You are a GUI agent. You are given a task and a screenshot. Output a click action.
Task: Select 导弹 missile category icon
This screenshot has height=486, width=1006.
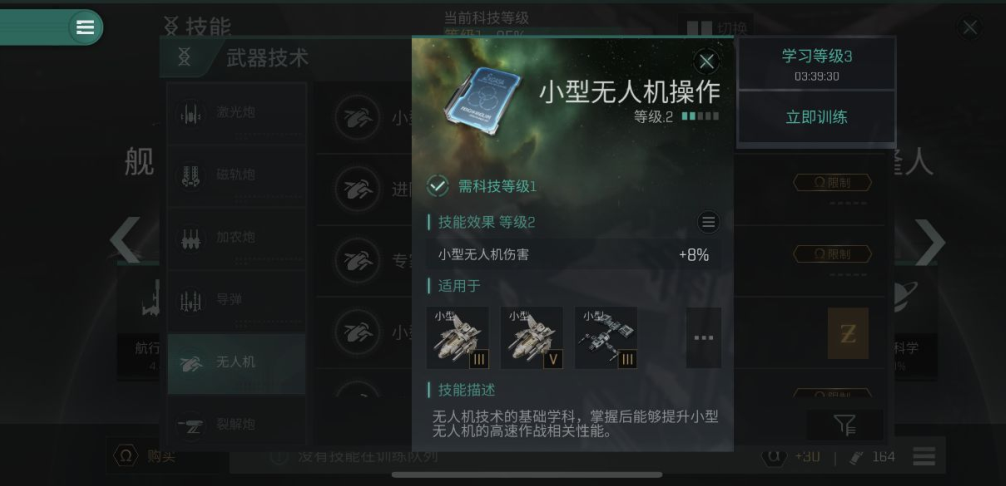(191, 300)
